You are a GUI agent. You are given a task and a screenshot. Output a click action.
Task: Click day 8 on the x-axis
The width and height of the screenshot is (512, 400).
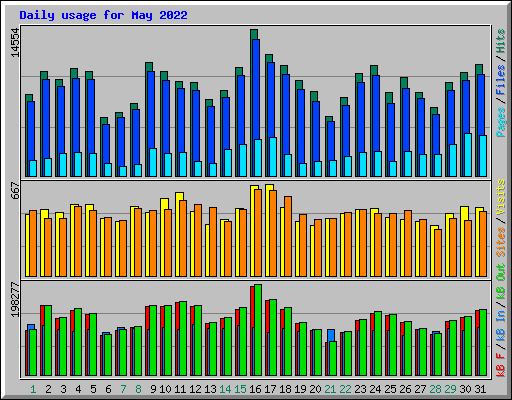138,389
